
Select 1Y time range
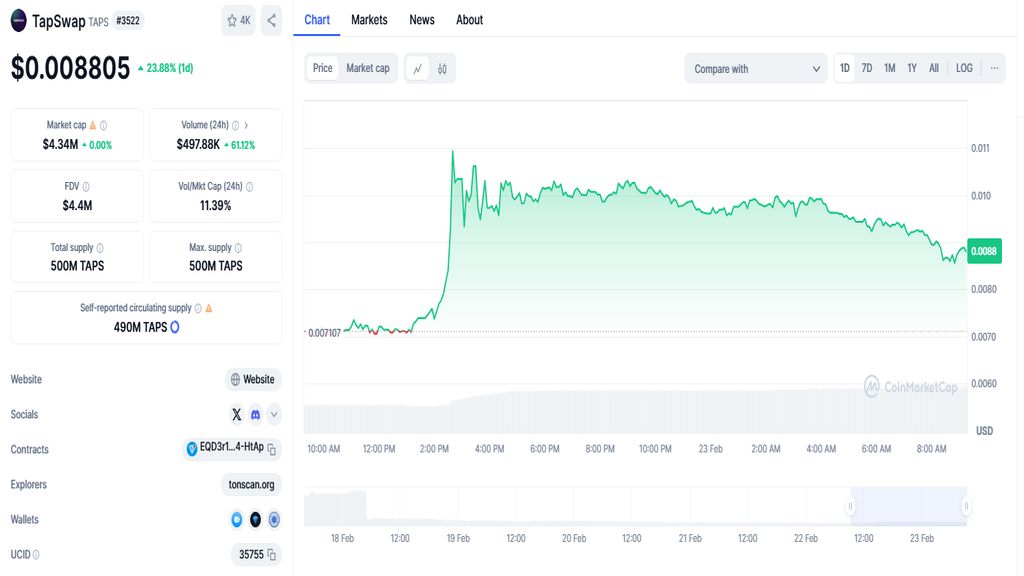click(912, 68)
